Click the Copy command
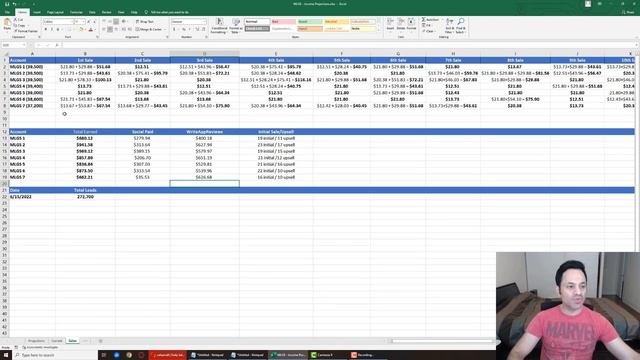 20,25
